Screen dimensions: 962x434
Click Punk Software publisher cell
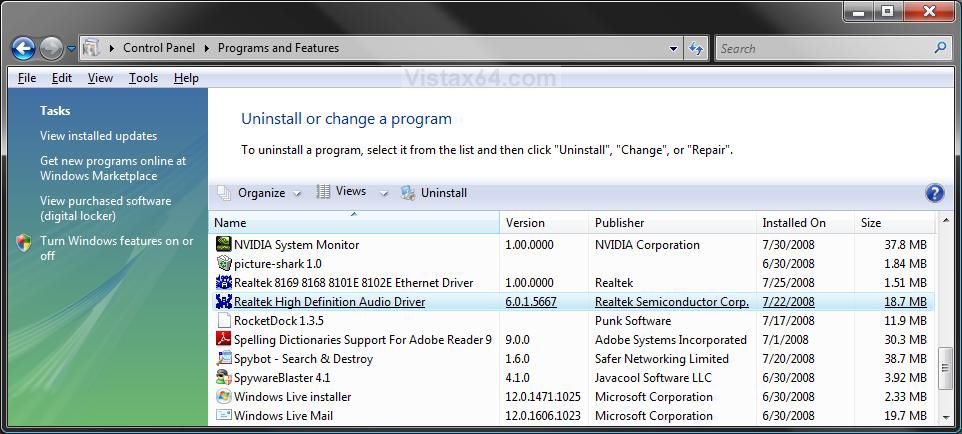click(633, 320)
